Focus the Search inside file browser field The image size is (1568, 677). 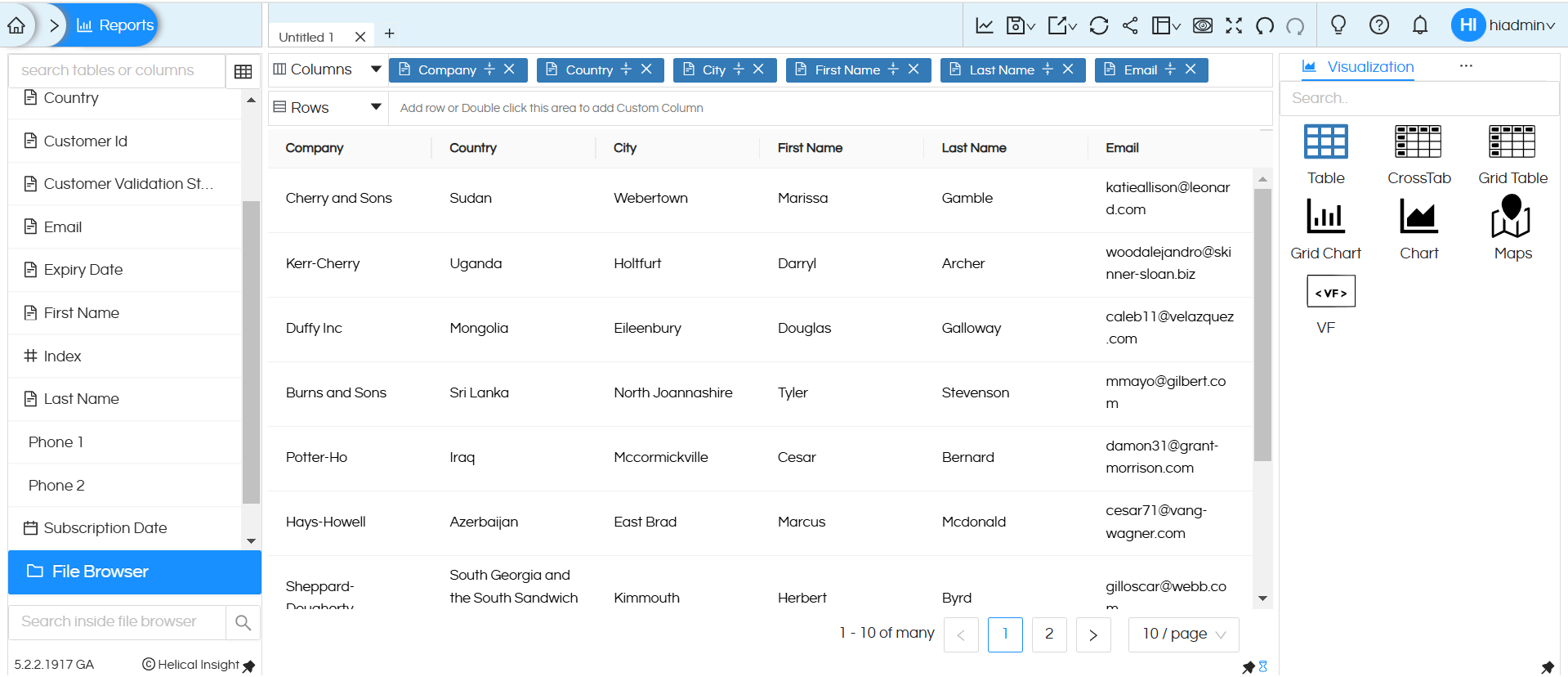117,622
